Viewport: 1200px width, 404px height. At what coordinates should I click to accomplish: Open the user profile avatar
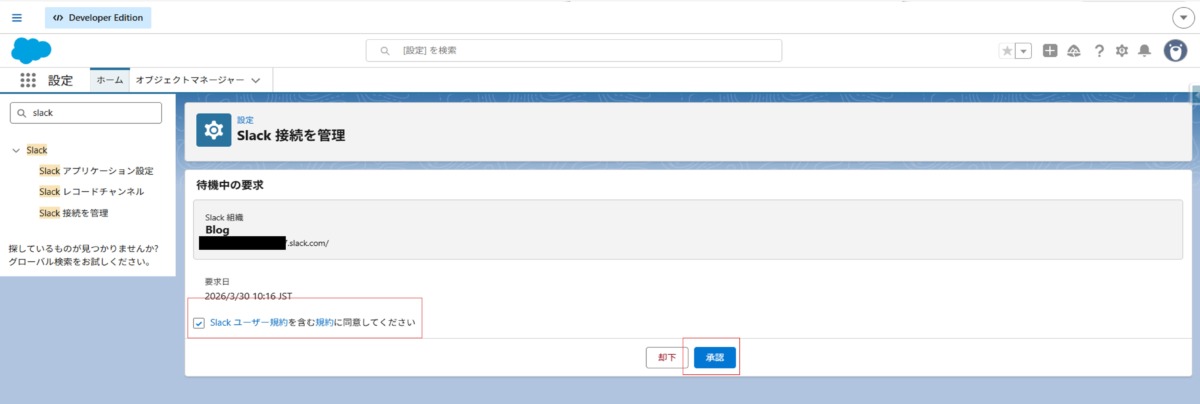coord(1175,50)
